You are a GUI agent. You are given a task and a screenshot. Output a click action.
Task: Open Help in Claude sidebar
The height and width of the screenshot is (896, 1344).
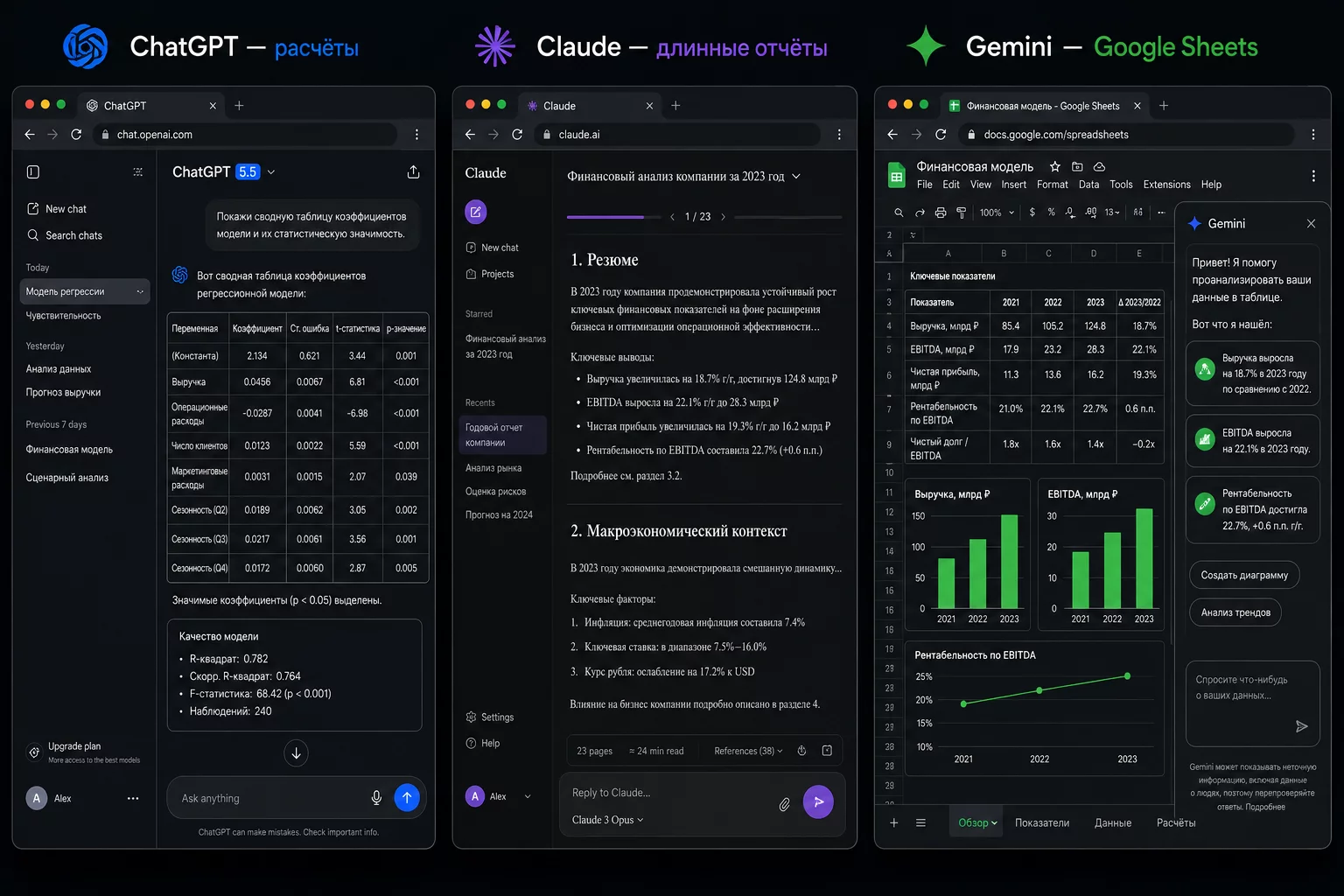click(x=483, y=743)
